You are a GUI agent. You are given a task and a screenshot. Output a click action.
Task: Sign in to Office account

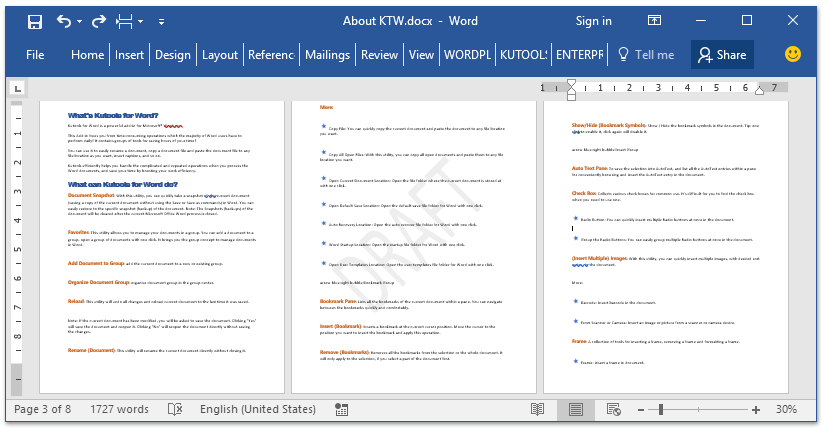tap(593, 21)
